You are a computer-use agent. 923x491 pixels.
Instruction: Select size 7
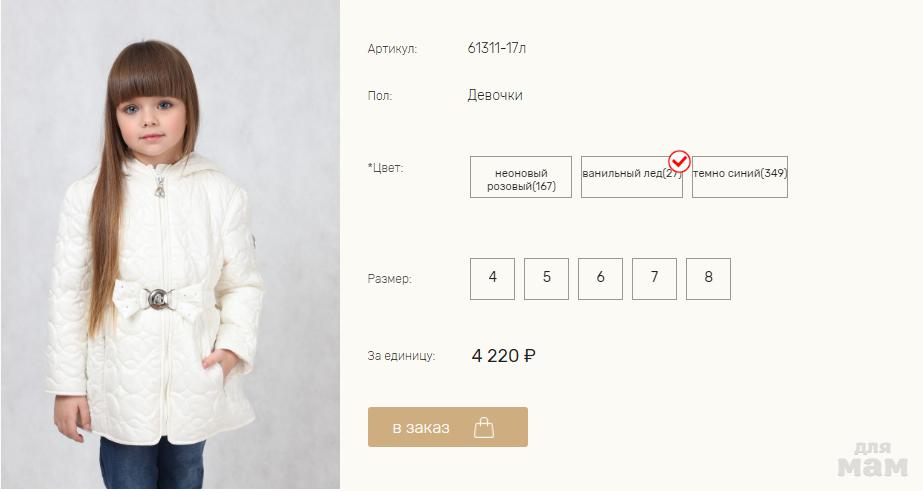pyautogui.click(x=654, y=279)
